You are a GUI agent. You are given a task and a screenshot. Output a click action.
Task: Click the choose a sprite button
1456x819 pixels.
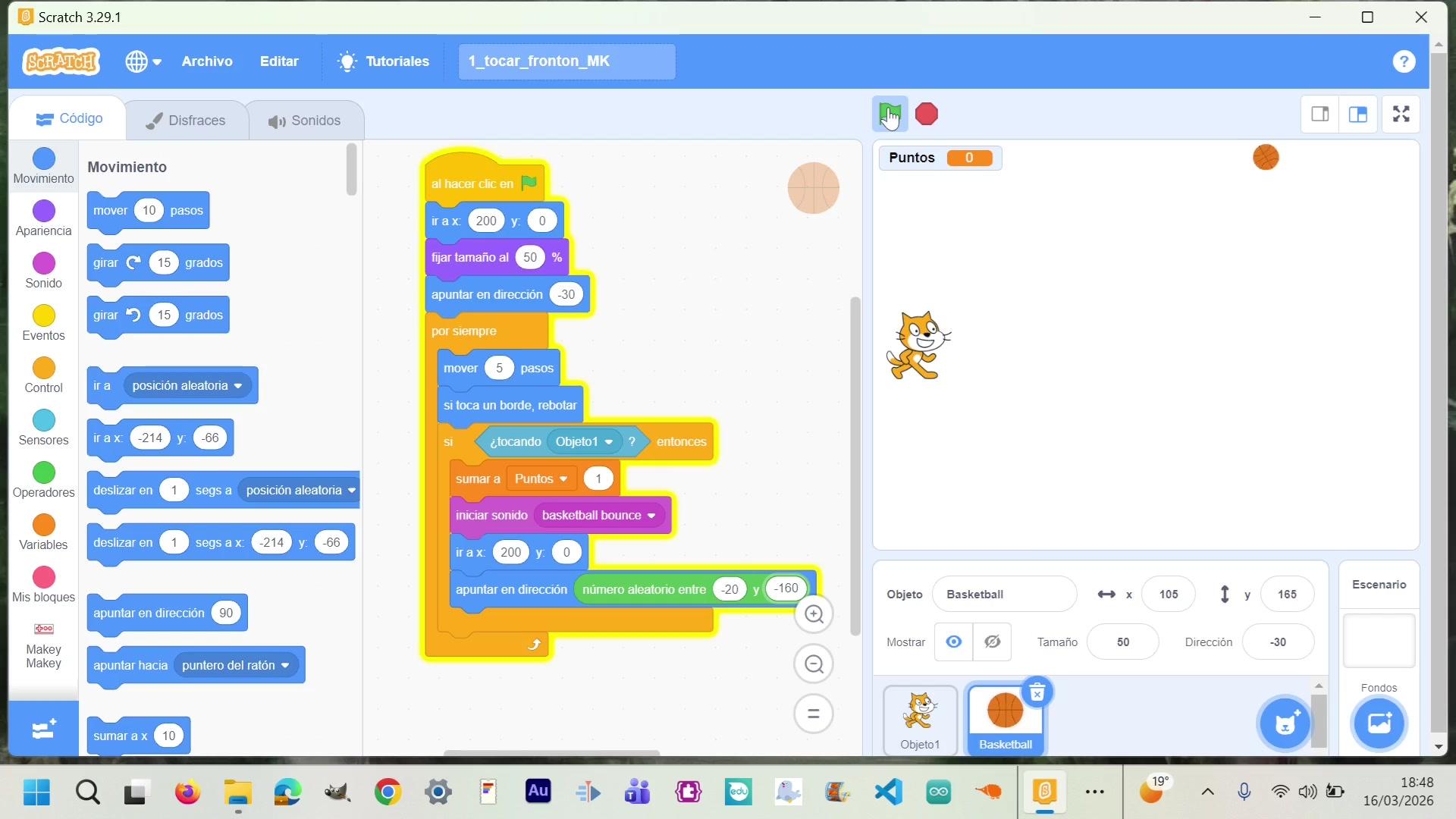[1285, 723]
